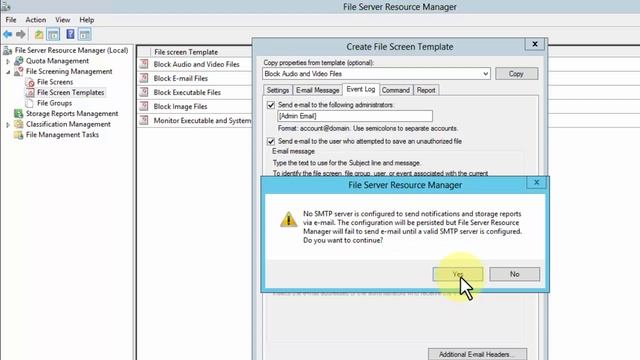Select Block Audio and Video Files list text

196,64
